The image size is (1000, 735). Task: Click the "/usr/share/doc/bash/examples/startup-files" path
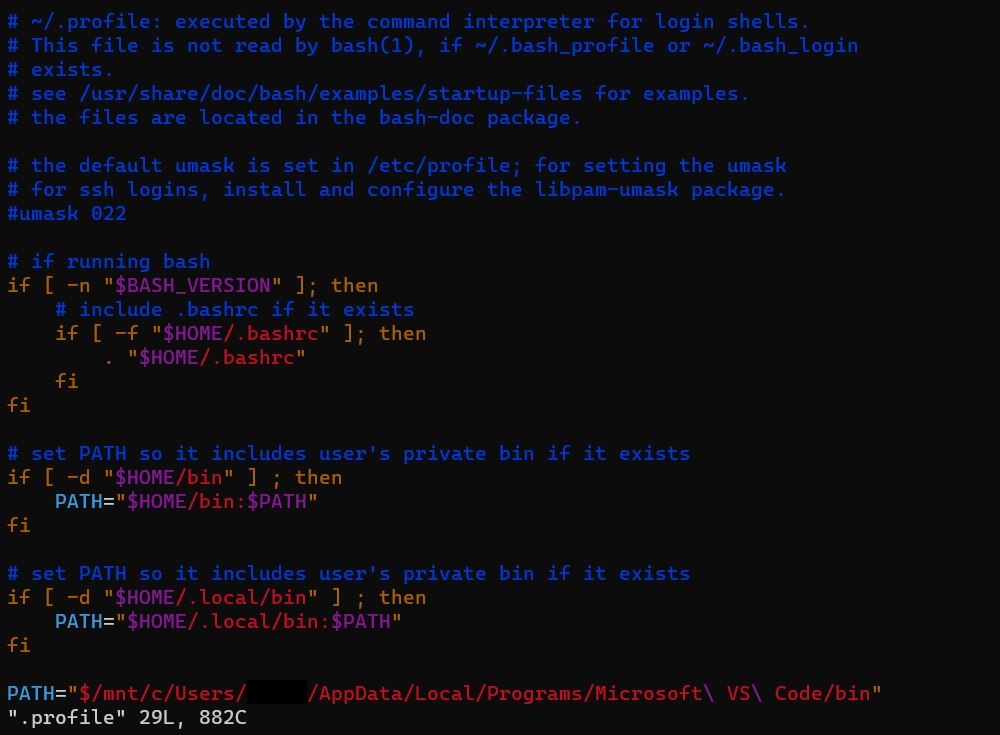[x=330, y=93]
